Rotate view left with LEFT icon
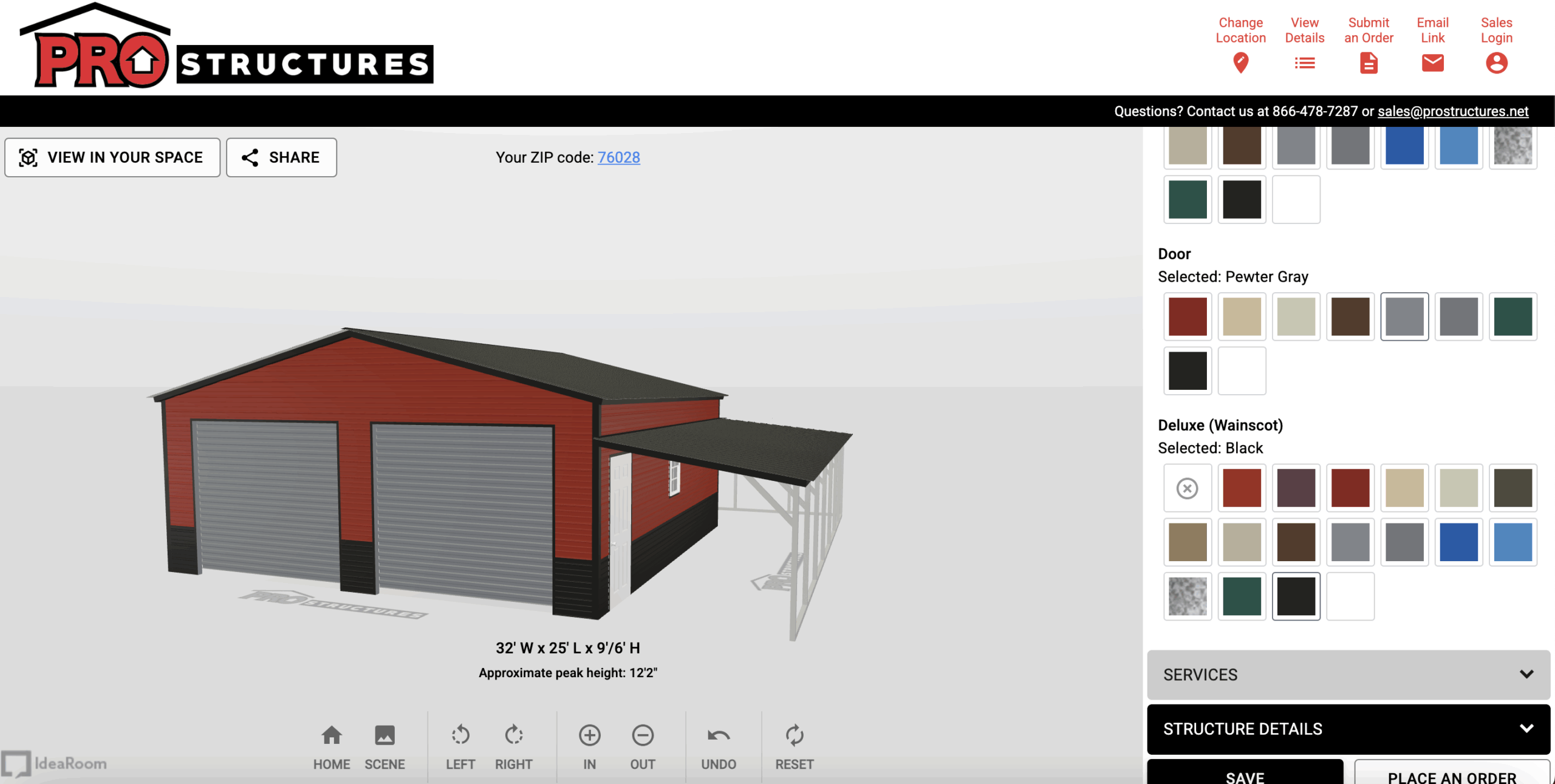Viewport: 1555px width, 784px height. 460,735
